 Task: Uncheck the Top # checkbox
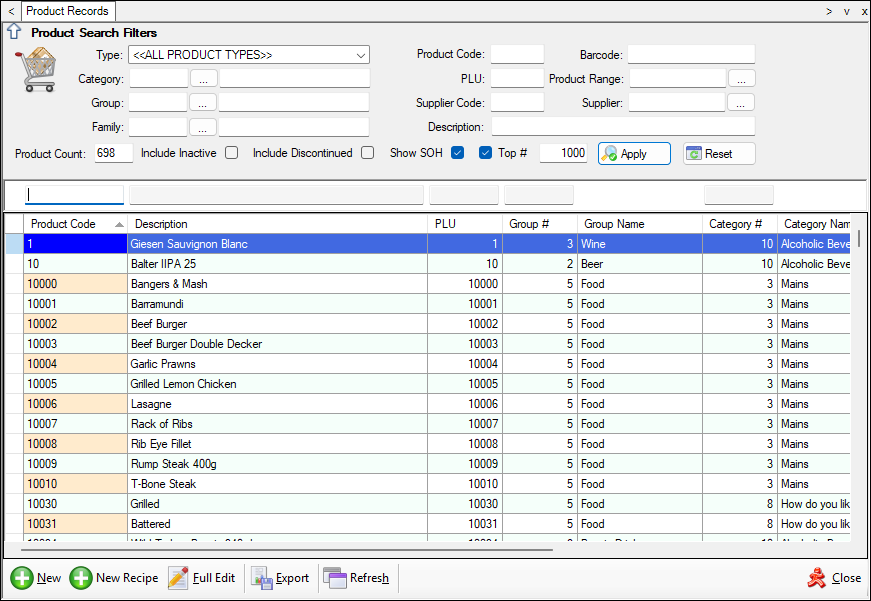(485, 153)
